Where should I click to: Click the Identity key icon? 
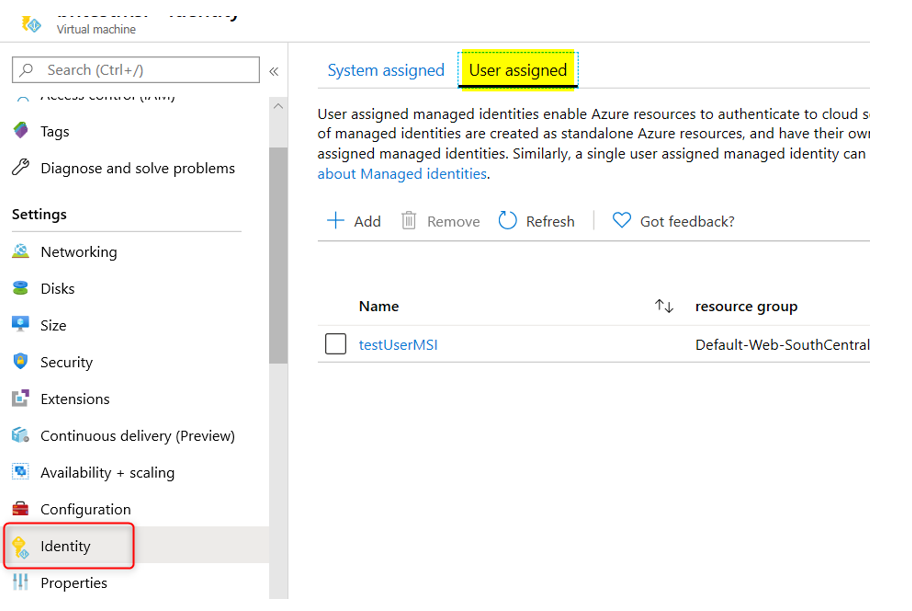(x=21, y=546)
